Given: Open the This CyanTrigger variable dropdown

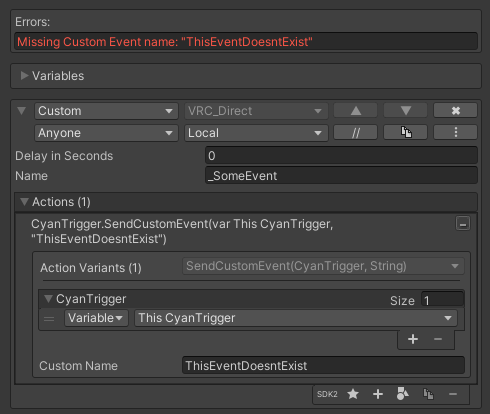Looking at the screenshot, I should pyautogui.click(x=296, y=318).
